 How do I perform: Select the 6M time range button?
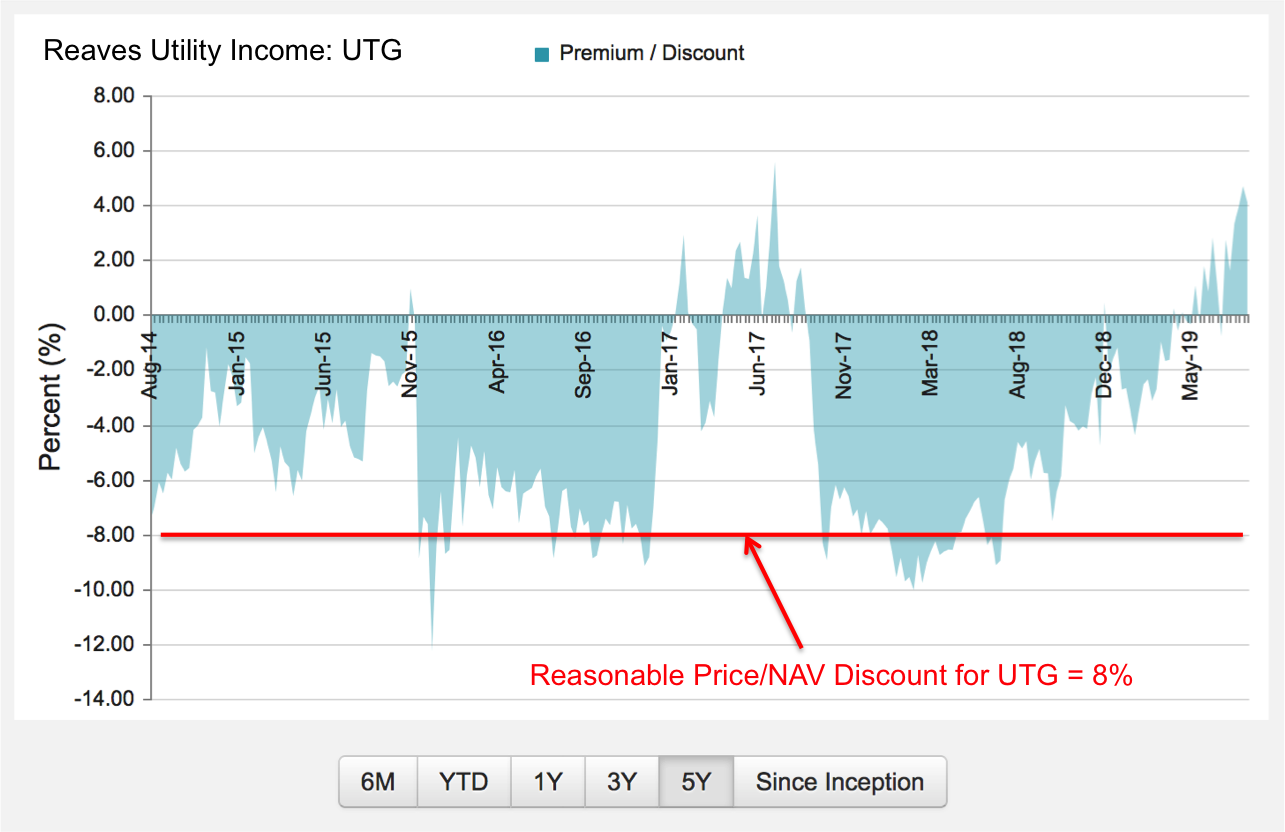[x=377, y=781]
